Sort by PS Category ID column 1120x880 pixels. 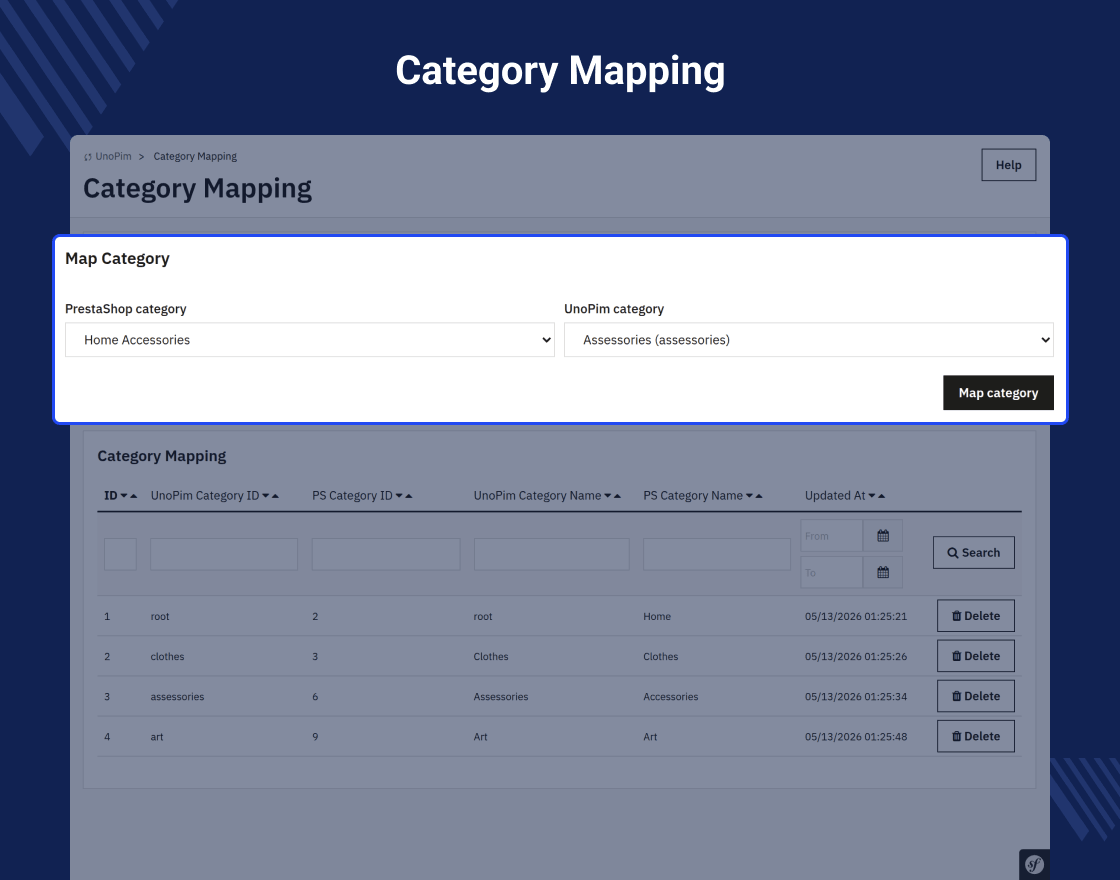[x=362, y=496]
